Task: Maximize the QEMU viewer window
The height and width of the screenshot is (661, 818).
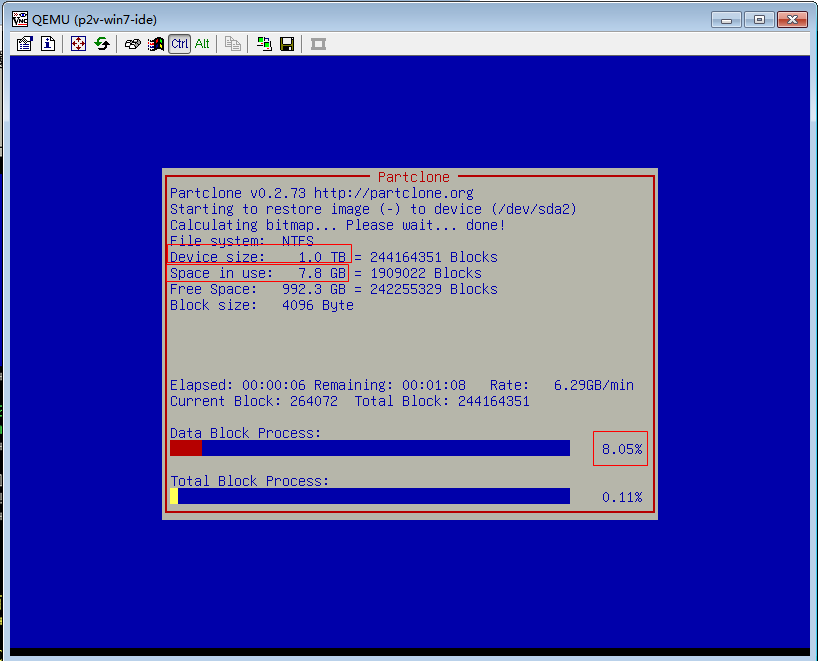Action: pos(759,20)
